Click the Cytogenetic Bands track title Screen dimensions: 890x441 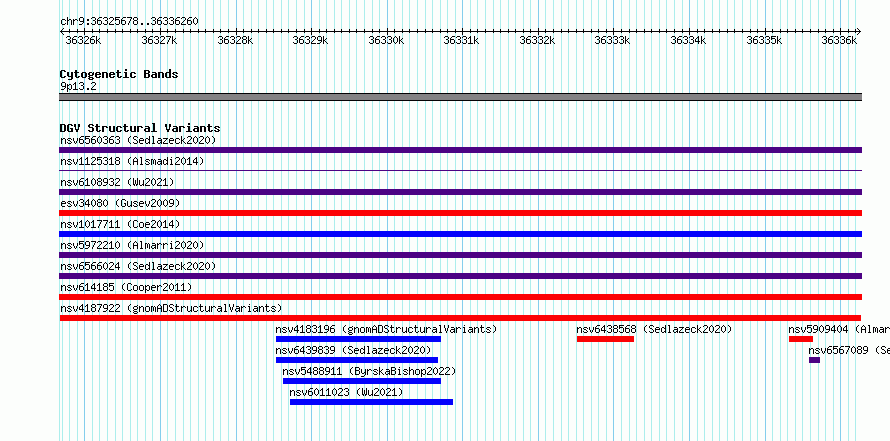click(x=119, y=74)
